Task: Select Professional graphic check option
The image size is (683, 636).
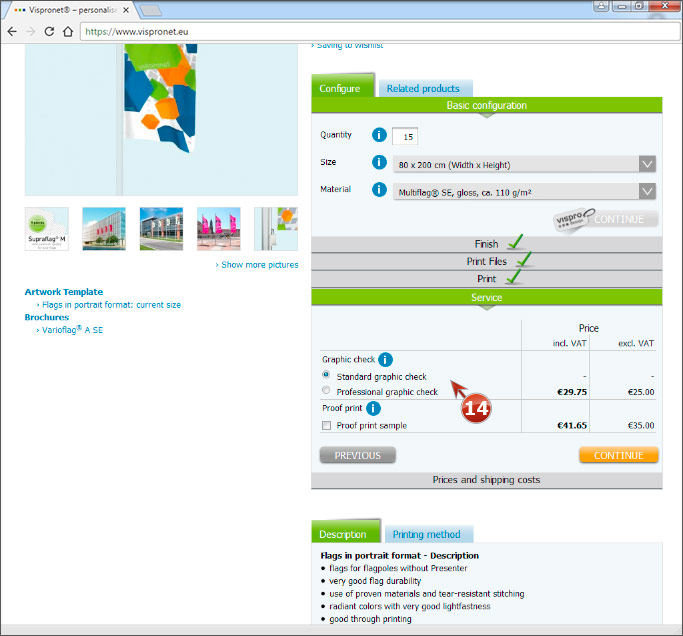Action: tap(326, 390)
